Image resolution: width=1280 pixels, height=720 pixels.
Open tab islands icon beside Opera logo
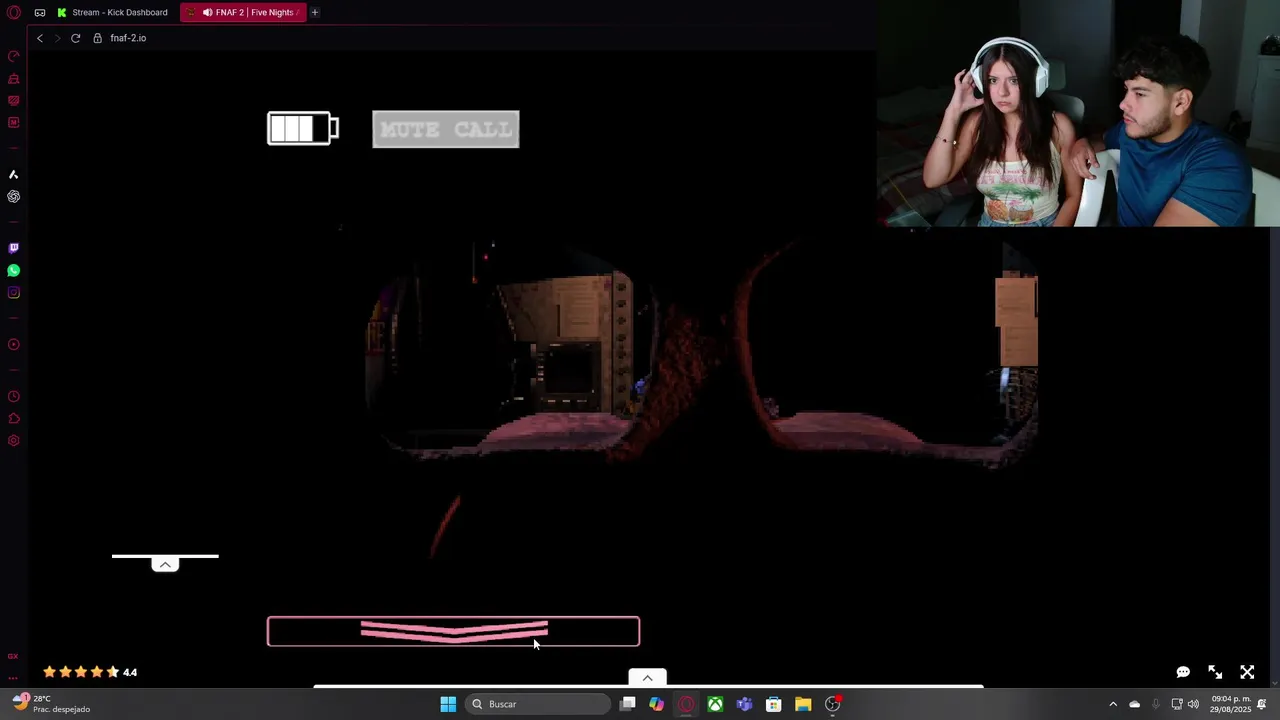[39, 12]
